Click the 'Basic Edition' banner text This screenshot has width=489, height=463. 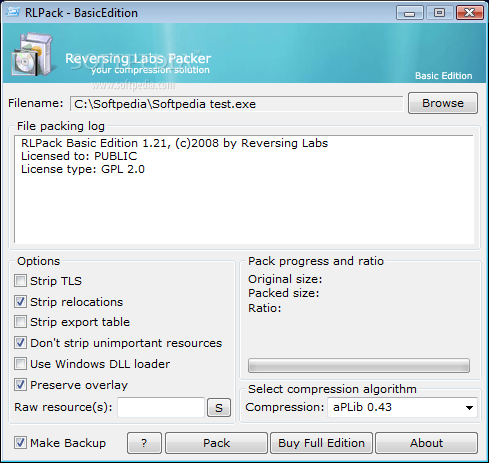pos(443,76)
